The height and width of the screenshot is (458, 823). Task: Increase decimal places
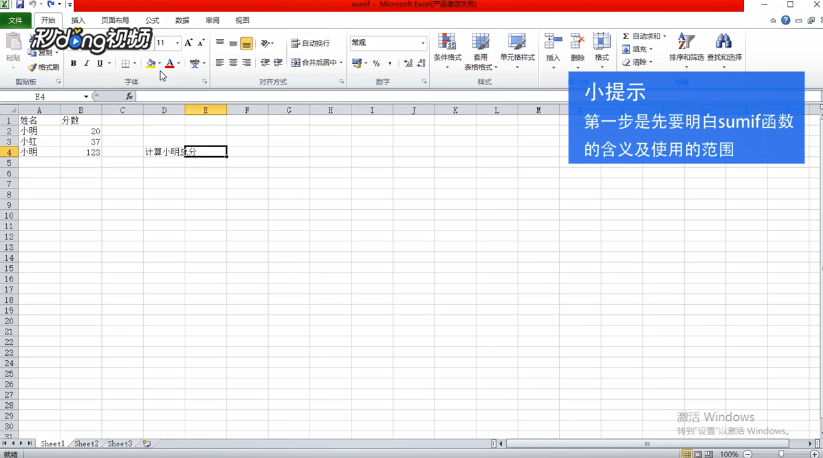[x=408, y=63]
